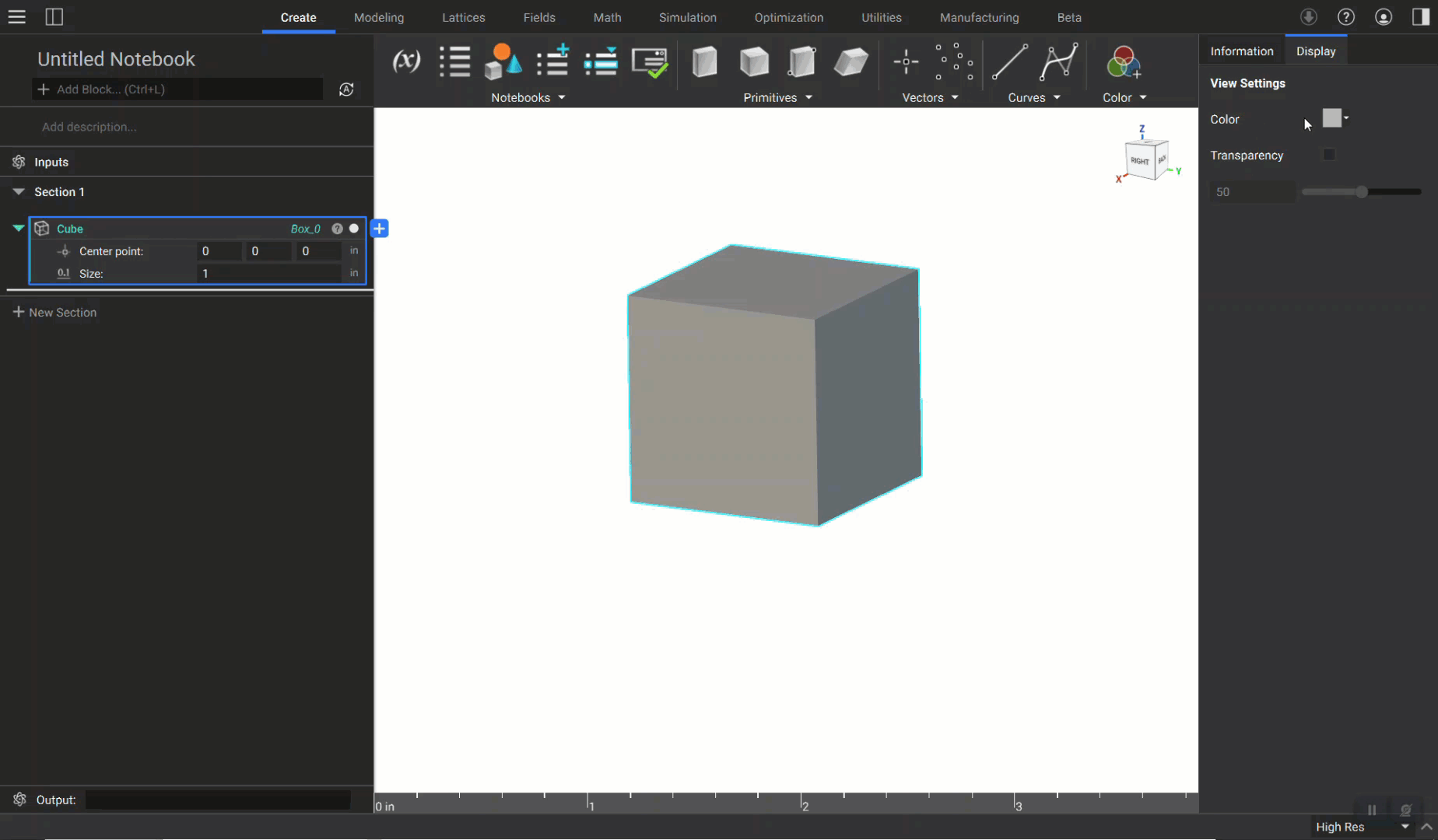Click the download arrow icon
This screenshot has height=840, width=1438.
coord(1309,17)
